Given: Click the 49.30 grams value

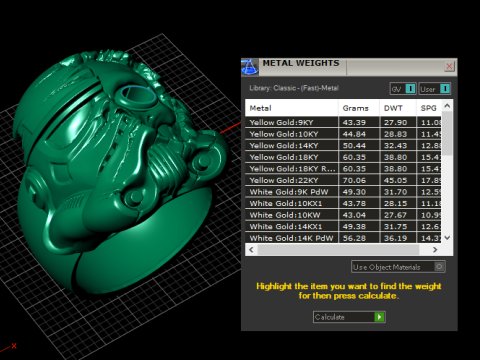Looking at the screenshot, I should tap(354, 192).
